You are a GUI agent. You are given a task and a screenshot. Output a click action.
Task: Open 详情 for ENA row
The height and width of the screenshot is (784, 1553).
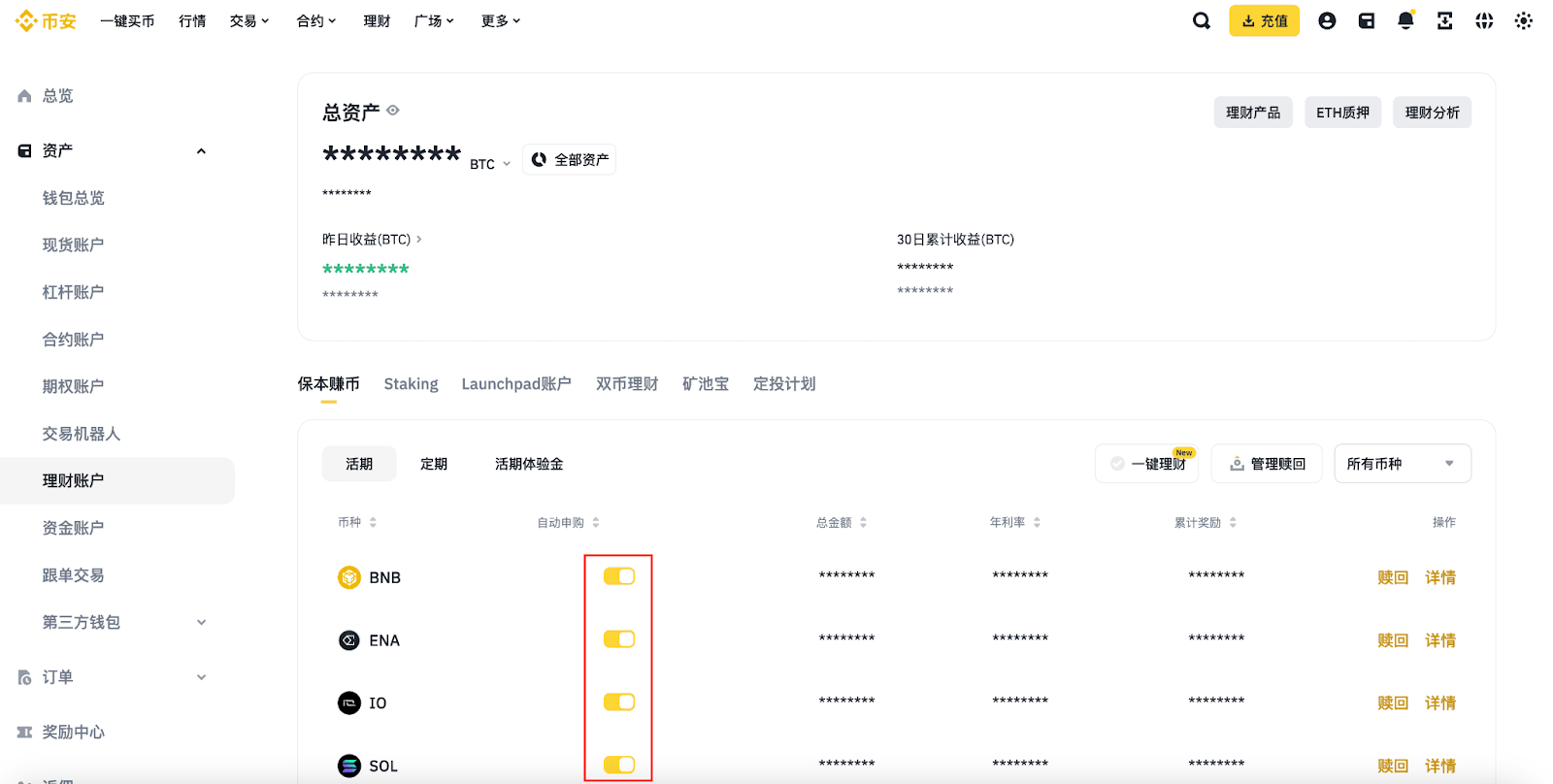(1440, 640)
